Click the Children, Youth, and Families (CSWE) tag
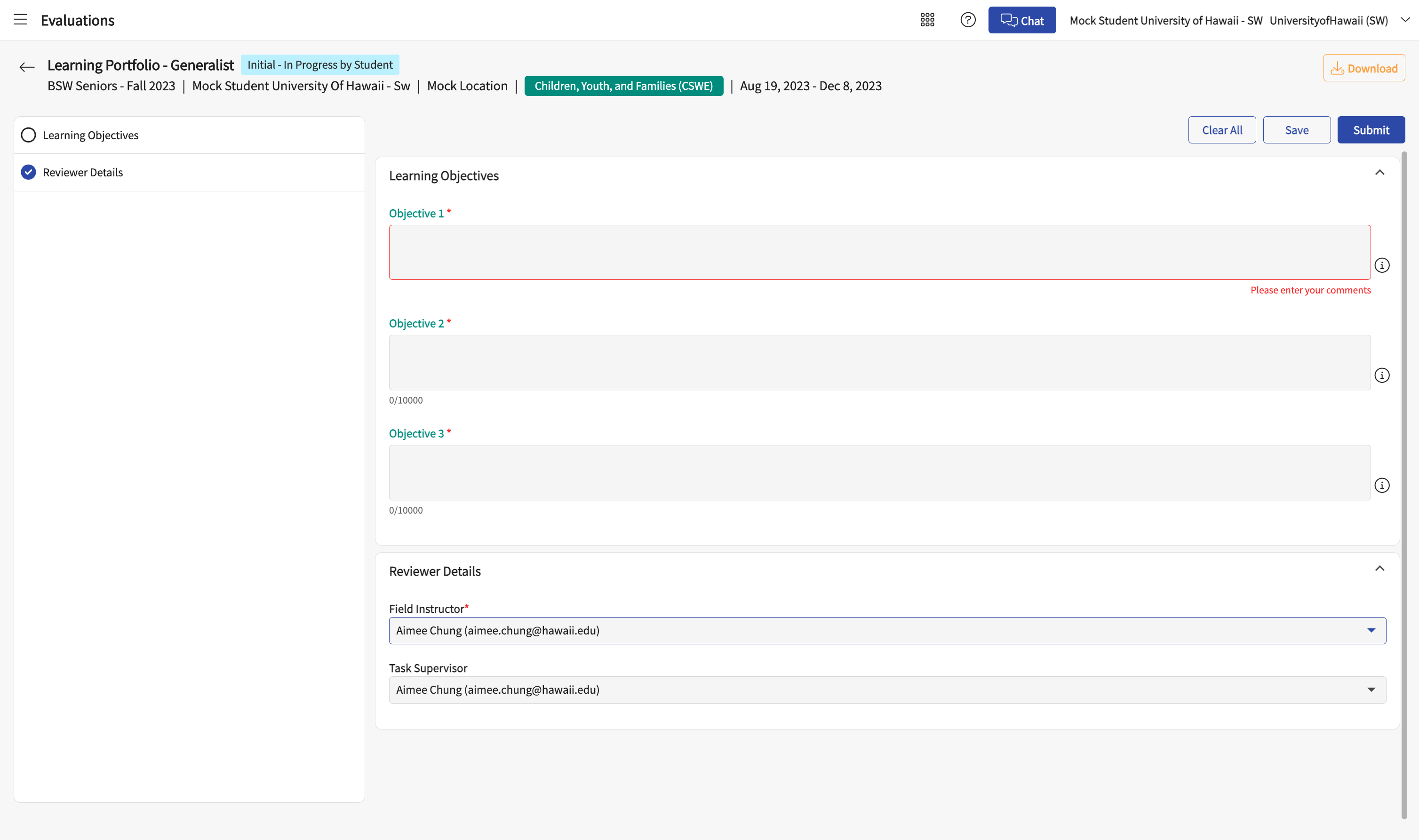The height and width of the screenshot is (840, 1419). pos(623,86)
